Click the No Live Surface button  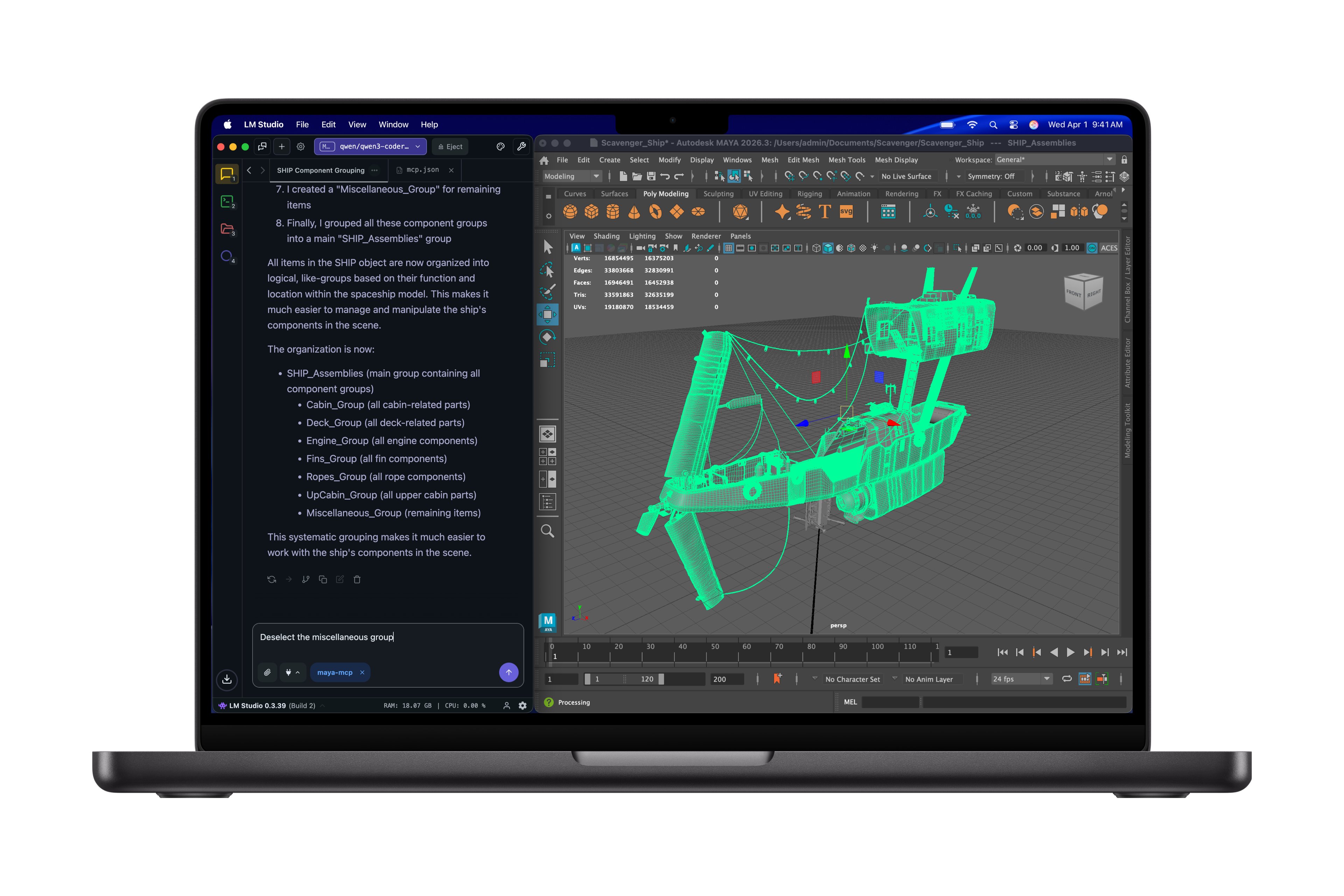point(907,176)
